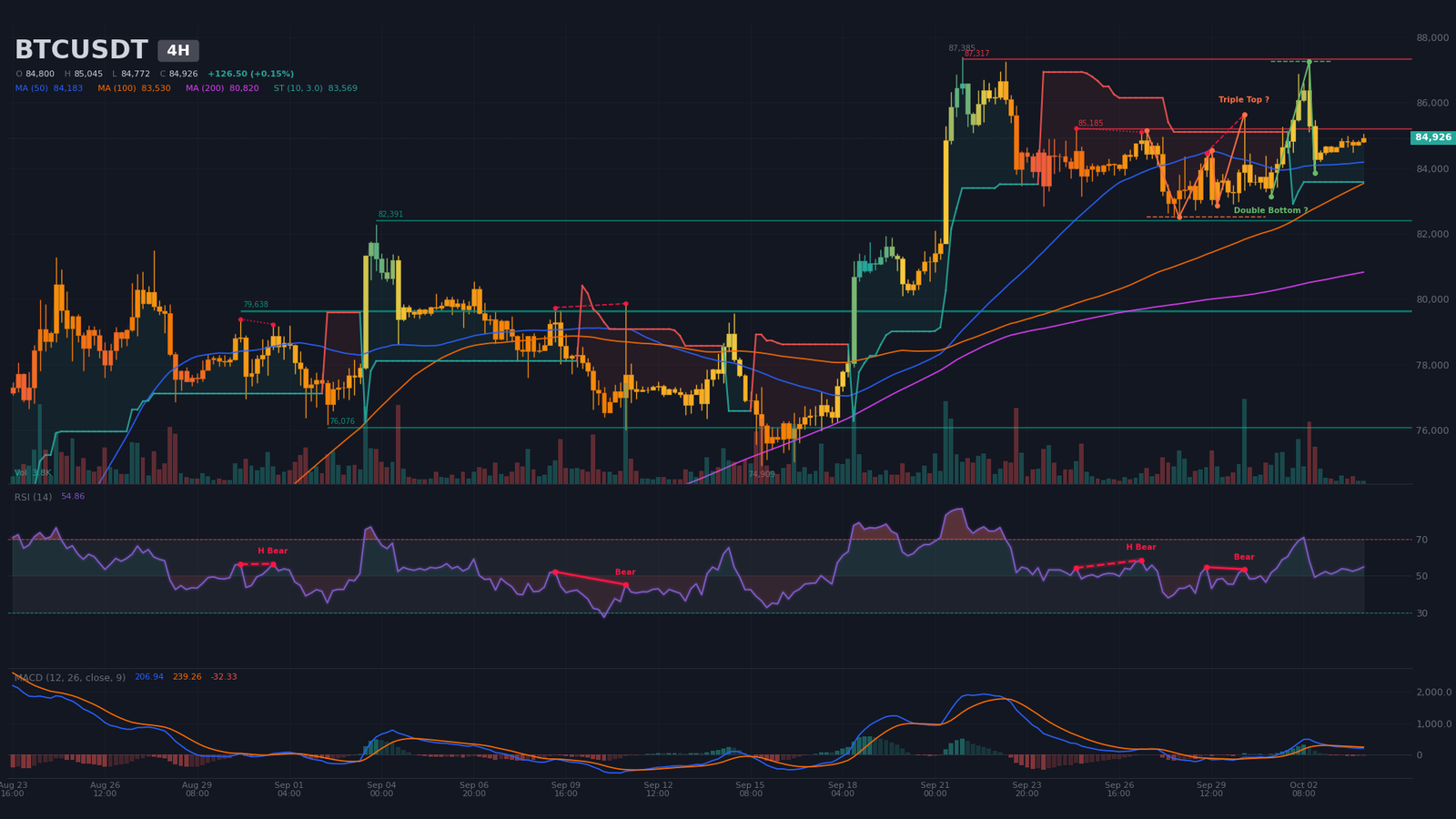Screen dimensions: 1456x819
Task: Click the MACD signal value 239.26
Action: coord(187,677)
